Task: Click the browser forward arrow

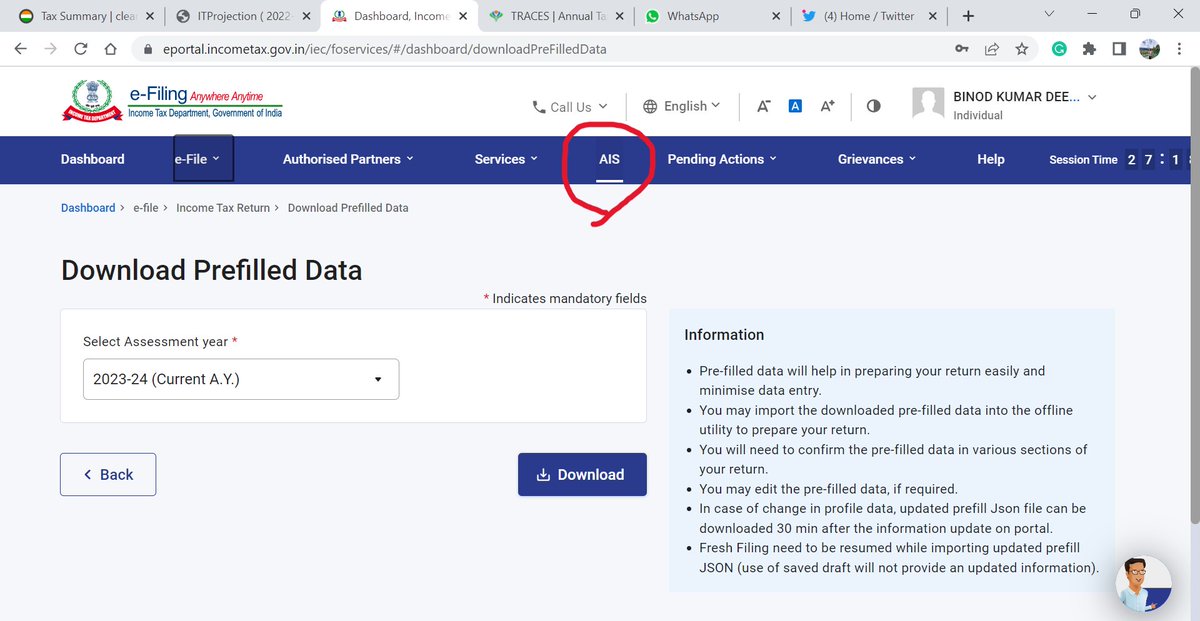Action: click(50, 49)
